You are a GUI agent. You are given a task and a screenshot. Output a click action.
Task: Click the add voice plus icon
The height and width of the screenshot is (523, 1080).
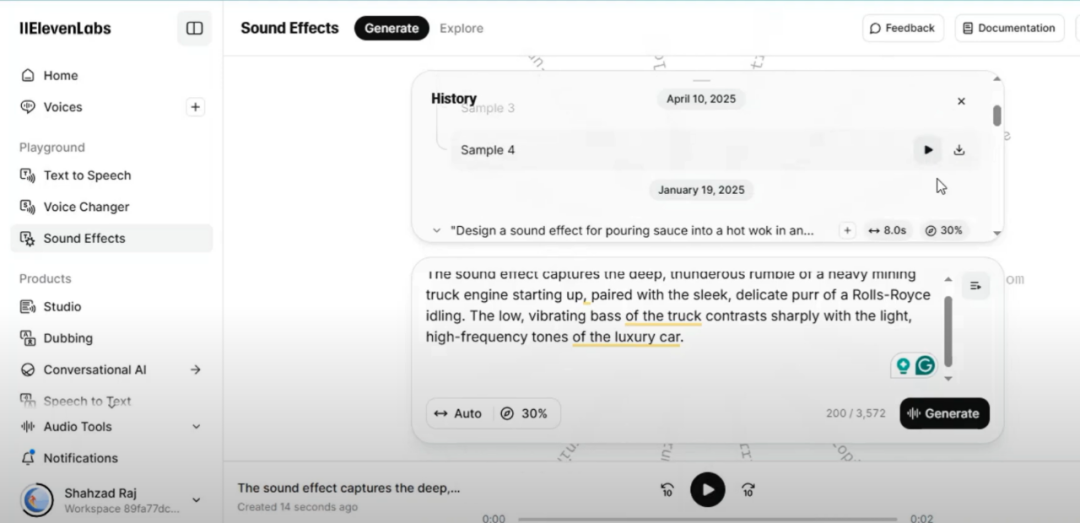point(195,107)
